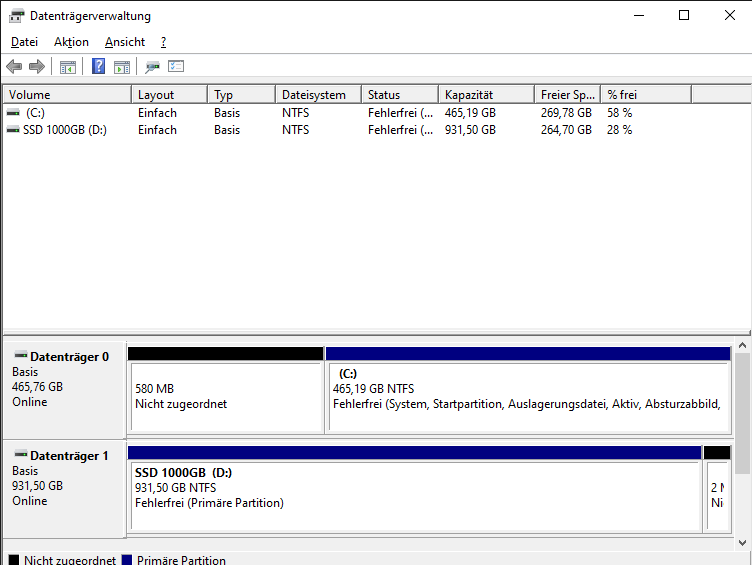Click the properties checklist toolbar icon

tap(176, 66)
